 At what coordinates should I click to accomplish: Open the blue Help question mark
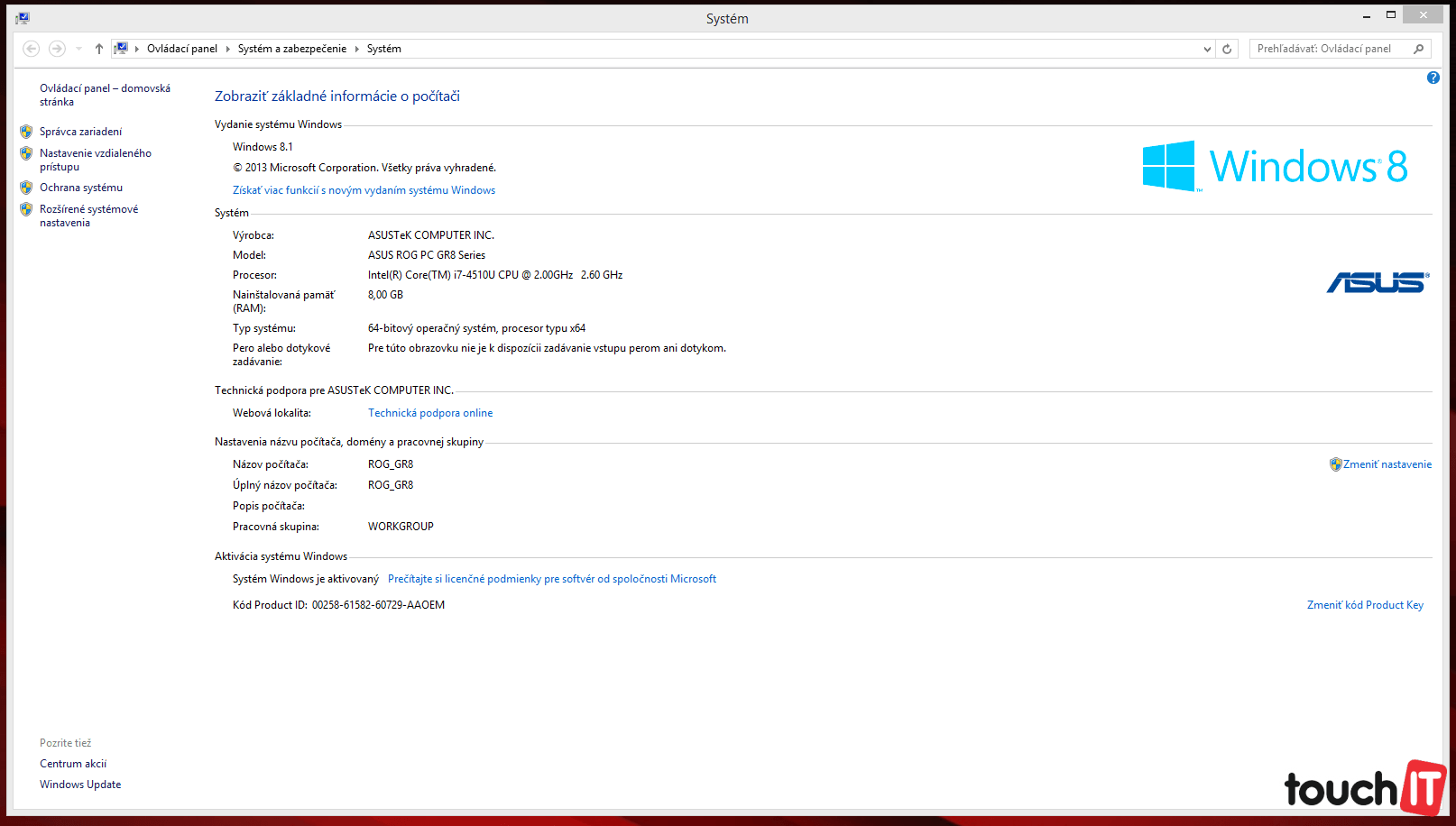(x=1433, y=78)
